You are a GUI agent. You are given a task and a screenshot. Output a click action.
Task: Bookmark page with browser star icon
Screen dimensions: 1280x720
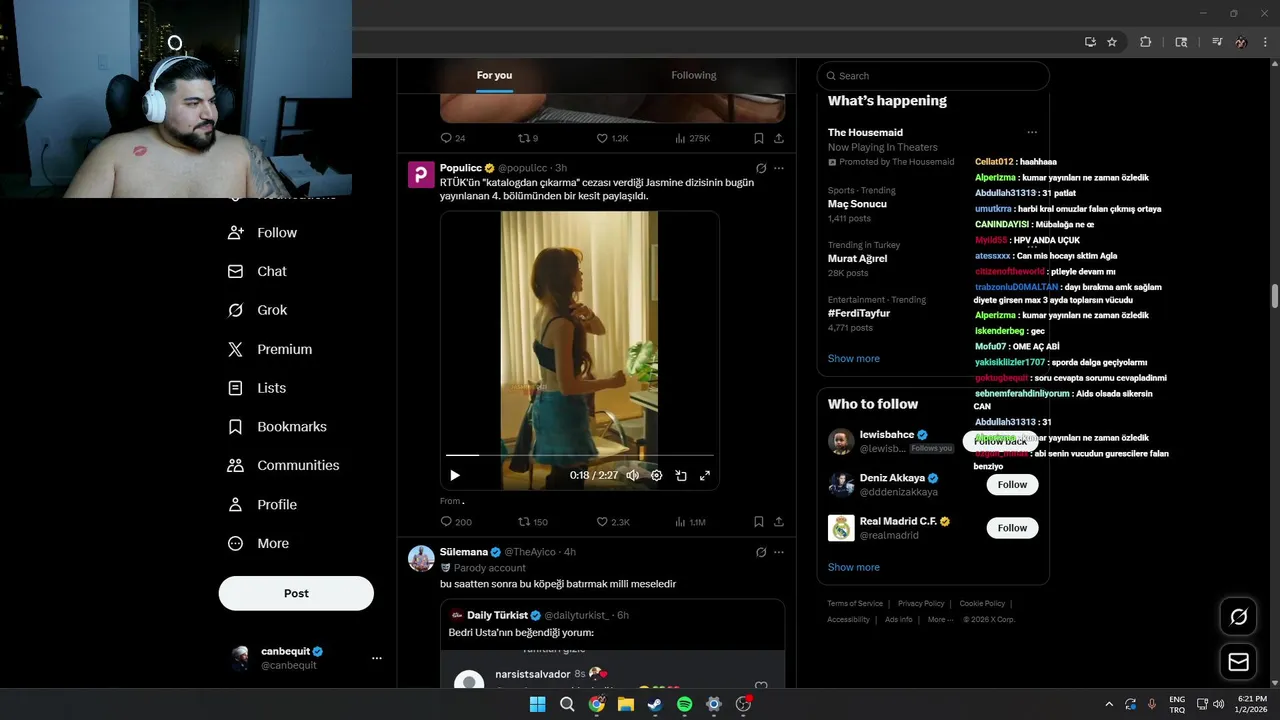tap(1112, 42)
